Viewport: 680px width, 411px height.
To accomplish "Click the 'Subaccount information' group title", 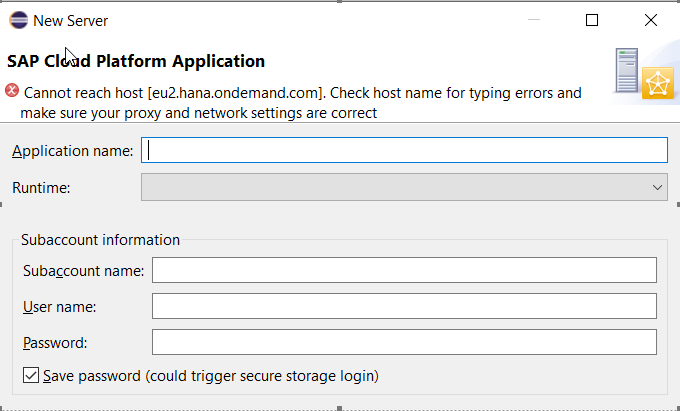I will click(x=100, y=240).
